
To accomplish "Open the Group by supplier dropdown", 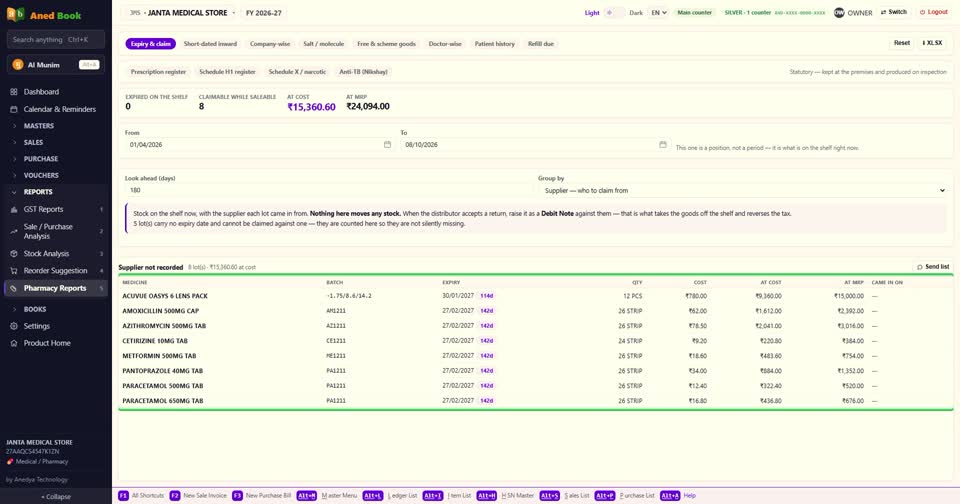I will 744,190.
